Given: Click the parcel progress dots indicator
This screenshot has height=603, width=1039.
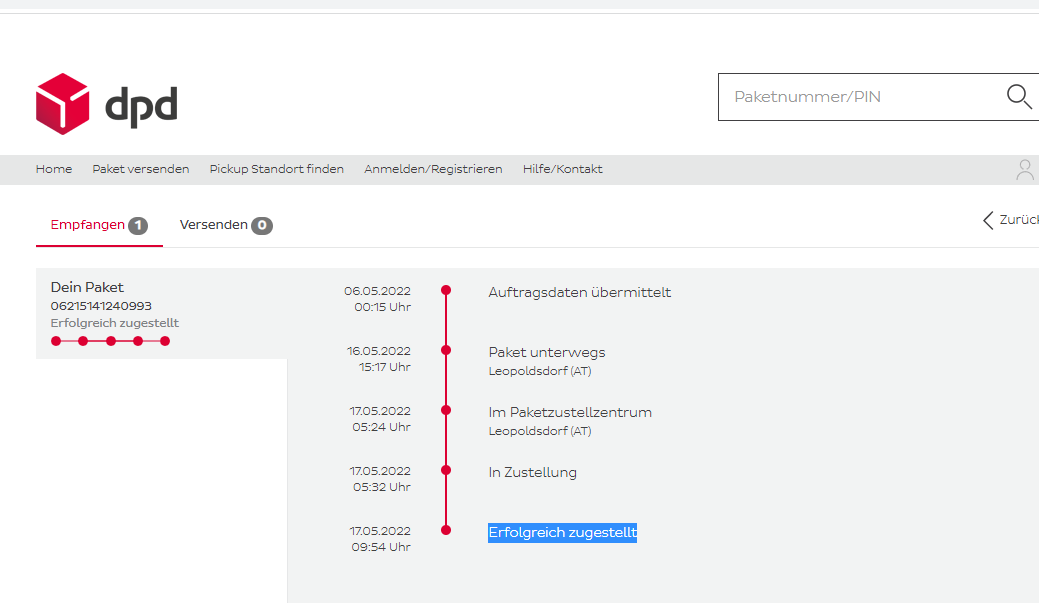Looking at the screenshot, I should pos(110,341).
